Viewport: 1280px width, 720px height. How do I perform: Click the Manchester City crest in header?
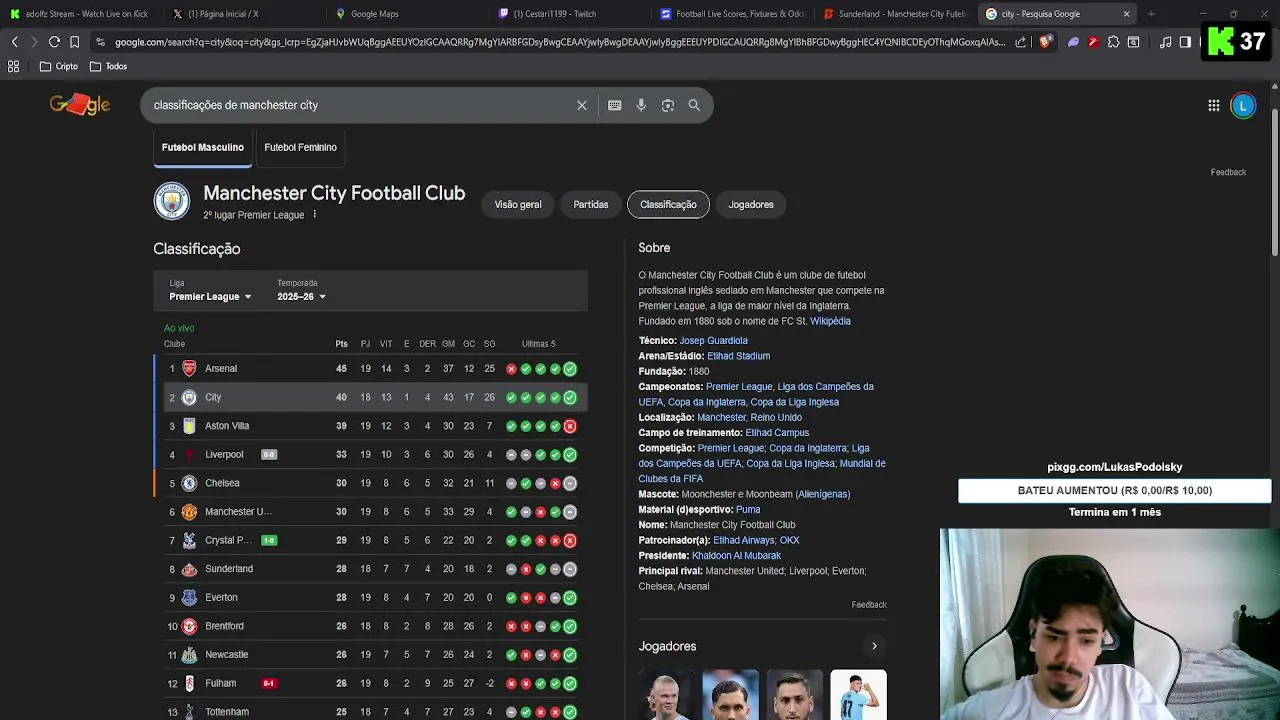pos(172,201)
